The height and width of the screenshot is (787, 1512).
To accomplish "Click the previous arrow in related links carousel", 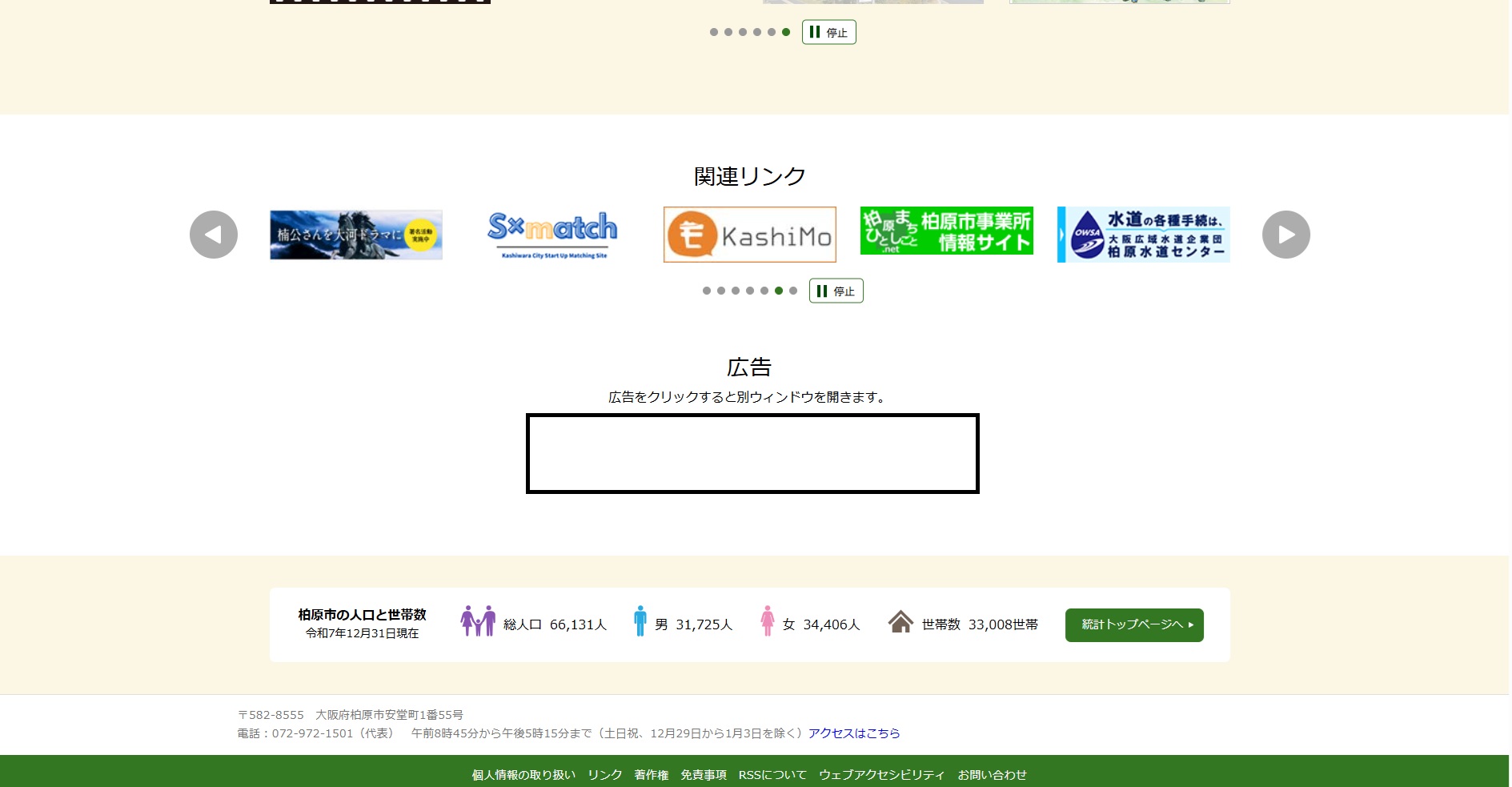I will [x=214, y=235].
